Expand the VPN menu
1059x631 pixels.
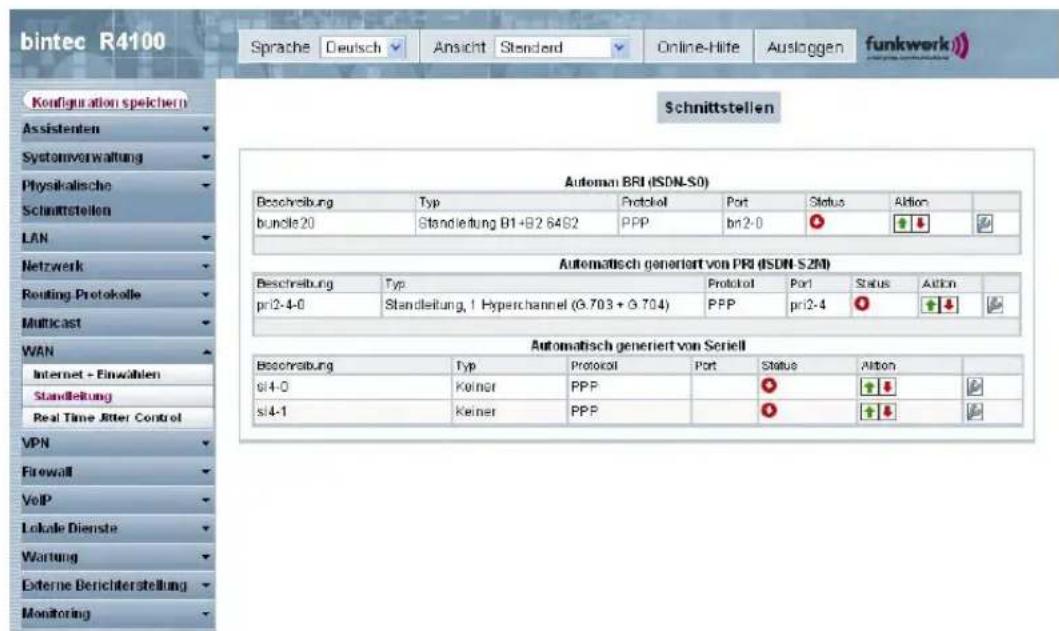117,443
